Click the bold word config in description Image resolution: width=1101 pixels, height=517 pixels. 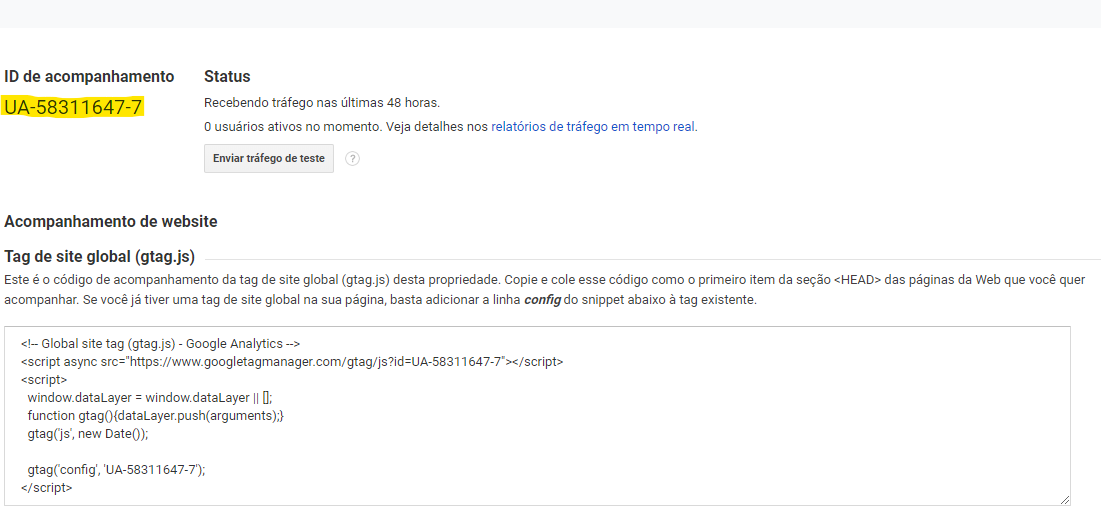click(x=541, y=301)
